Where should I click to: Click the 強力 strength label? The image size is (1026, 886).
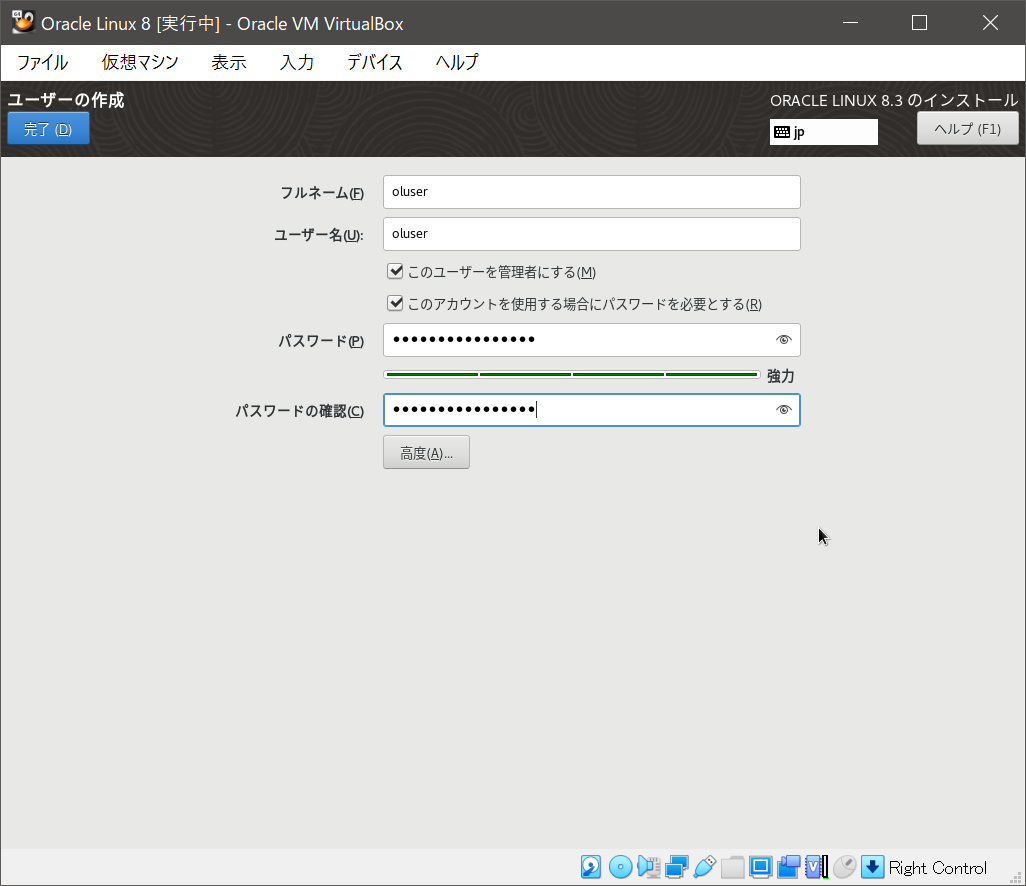point(781,376)
